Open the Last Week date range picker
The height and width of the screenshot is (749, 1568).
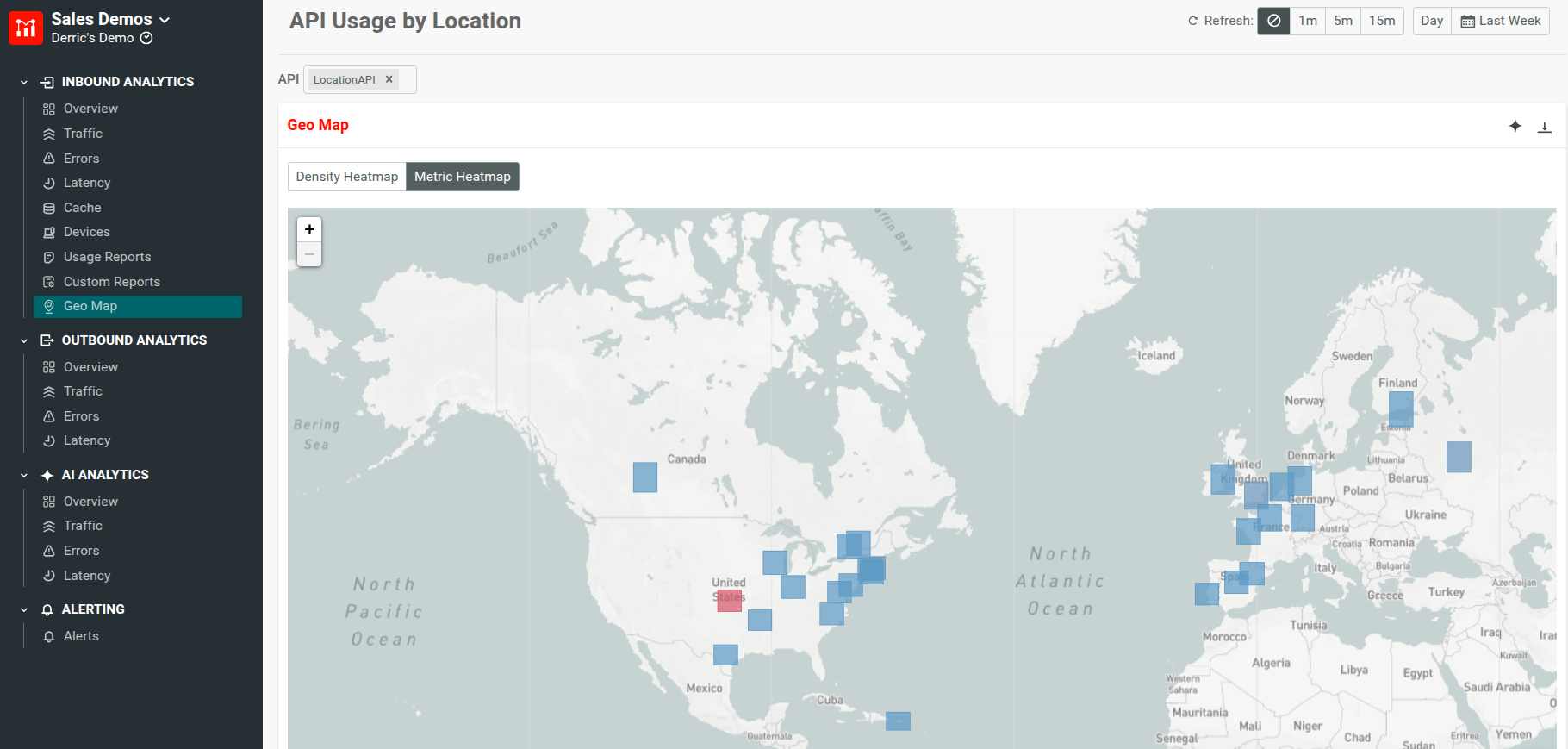[x=1501, y=21]
